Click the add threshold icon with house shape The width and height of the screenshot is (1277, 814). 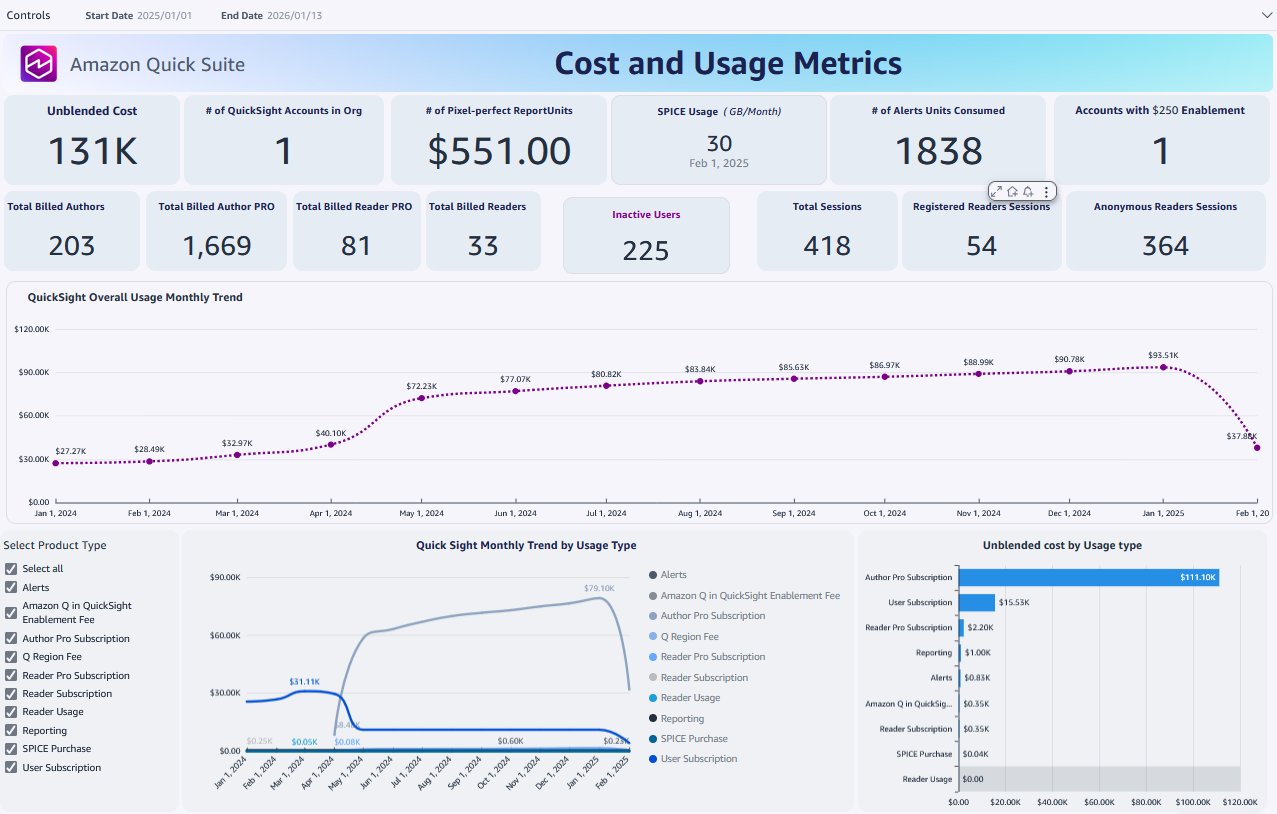[x=1013, y=191]
